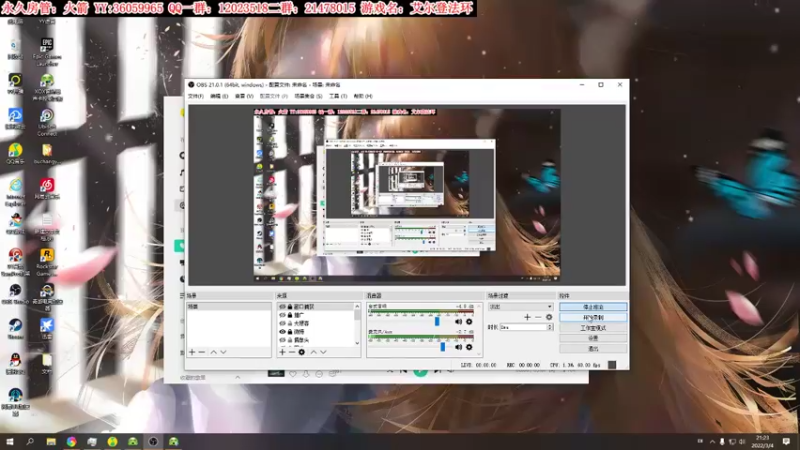
Task: Show hidden system tray icons chevron
Action: coord(712,441)
